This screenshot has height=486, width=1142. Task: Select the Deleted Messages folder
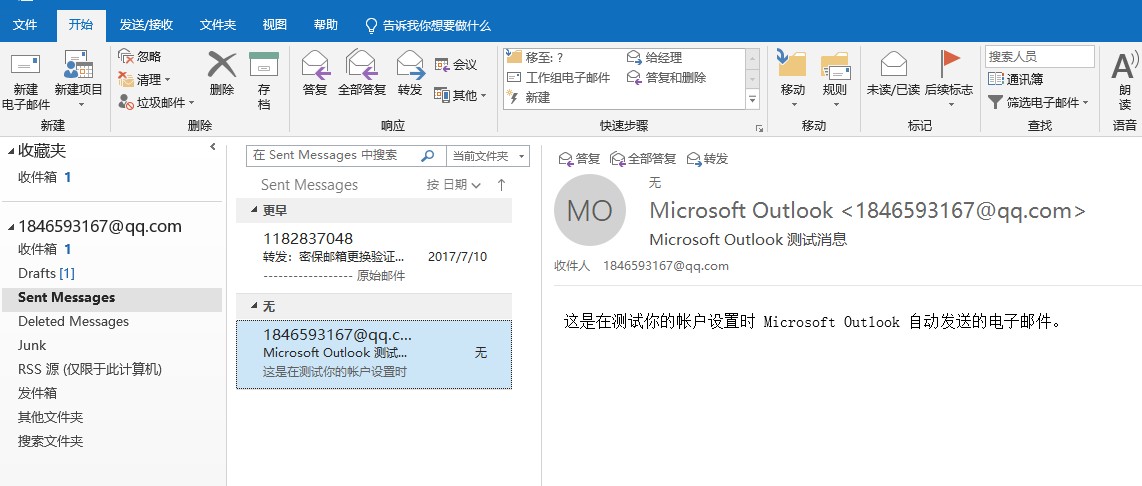click(x=73, y=321)
